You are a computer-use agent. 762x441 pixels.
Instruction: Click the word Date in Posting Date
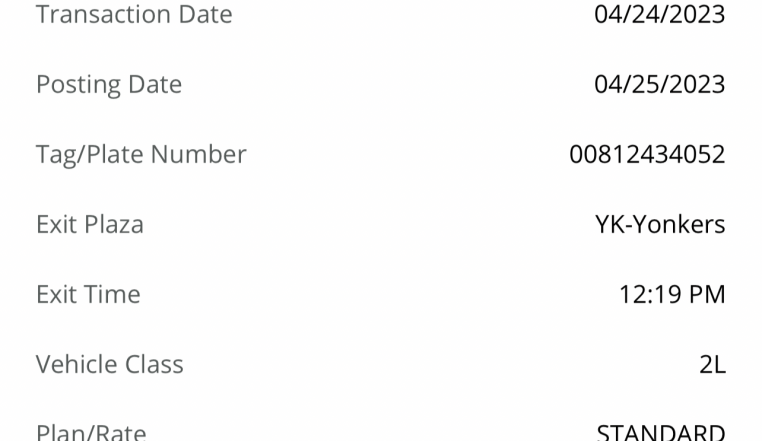pyautogui.click(x=155, y=84)
